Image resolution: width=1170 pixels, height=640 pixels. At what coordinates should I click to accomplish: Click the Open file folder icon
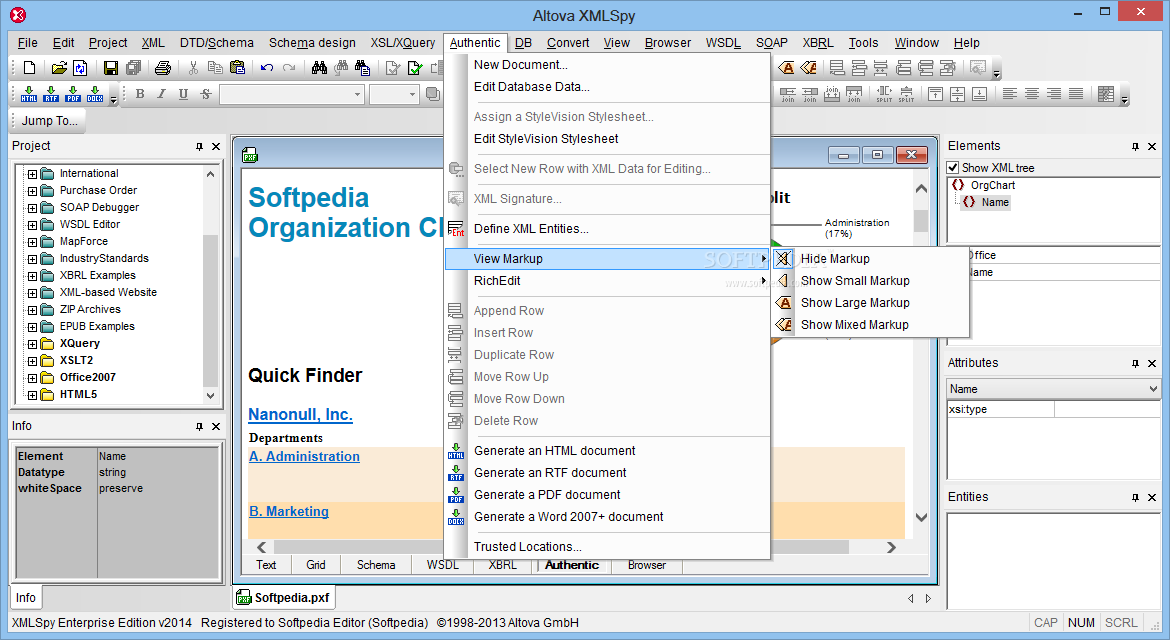59,68
